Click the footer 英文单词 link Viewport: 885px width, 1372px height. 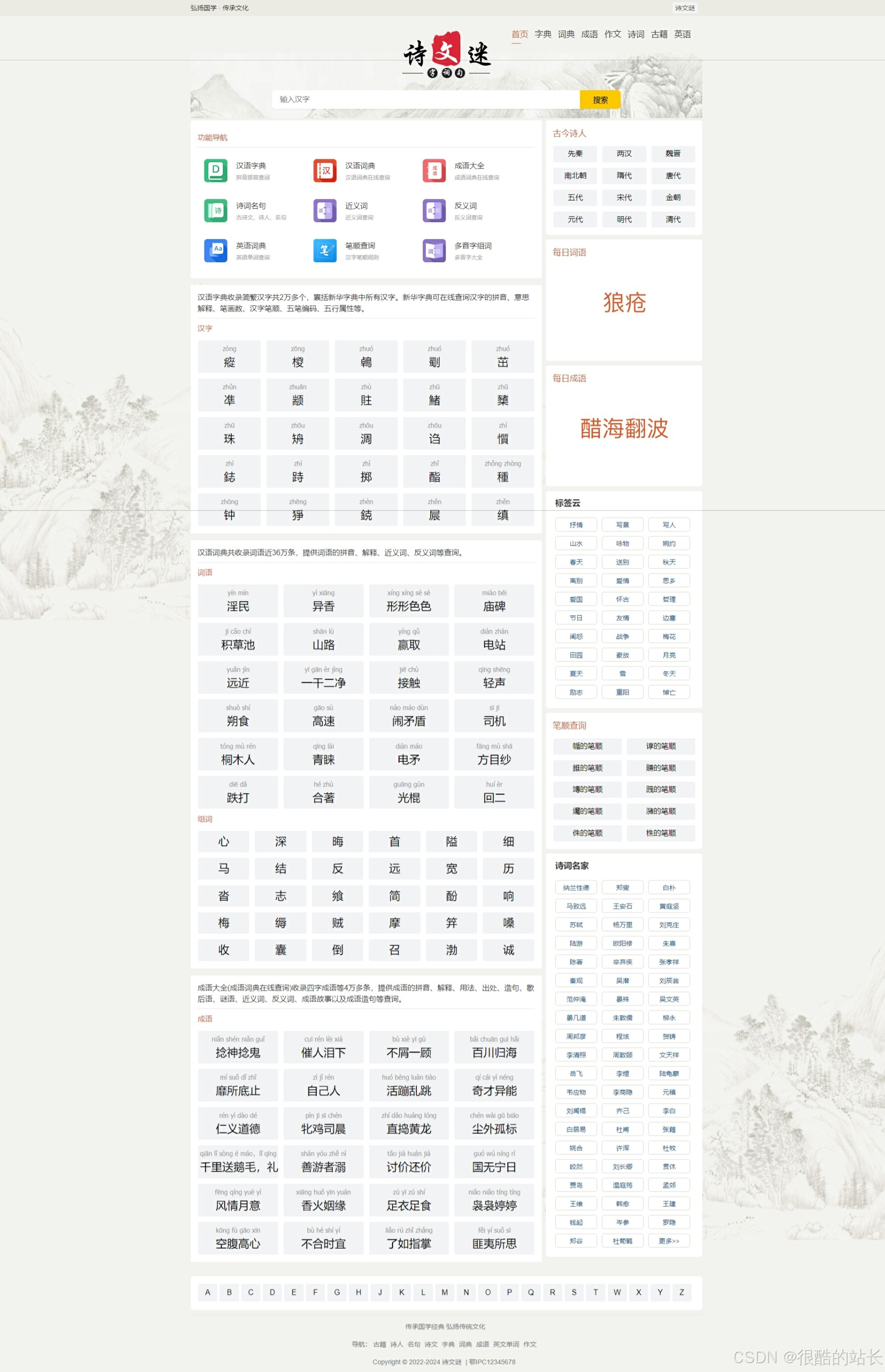506,1344
